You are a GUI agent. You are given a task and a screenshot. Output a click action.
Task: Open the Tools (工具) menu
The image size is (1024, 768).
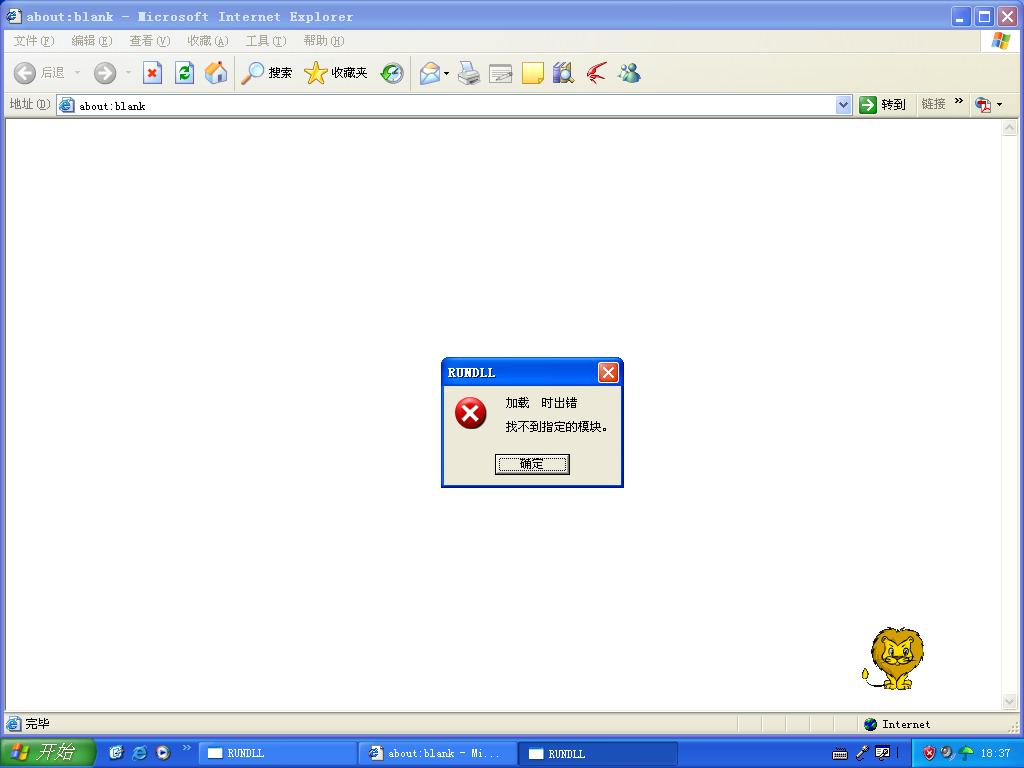266,41
